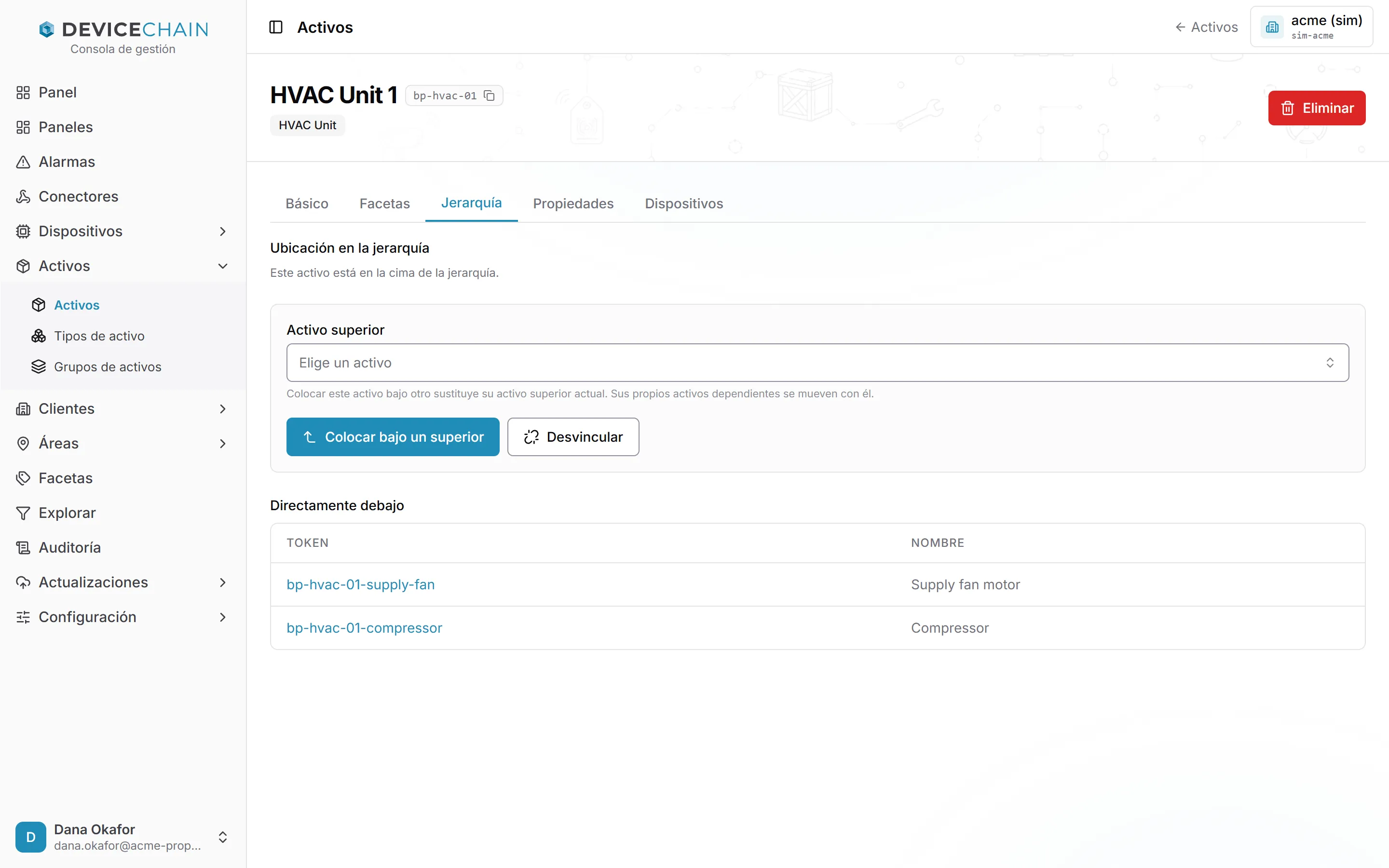Image resolution: width=1389 pixels, height=868 pixels.
Task: Open Alarmas warning icon
Action: point(23,162)
